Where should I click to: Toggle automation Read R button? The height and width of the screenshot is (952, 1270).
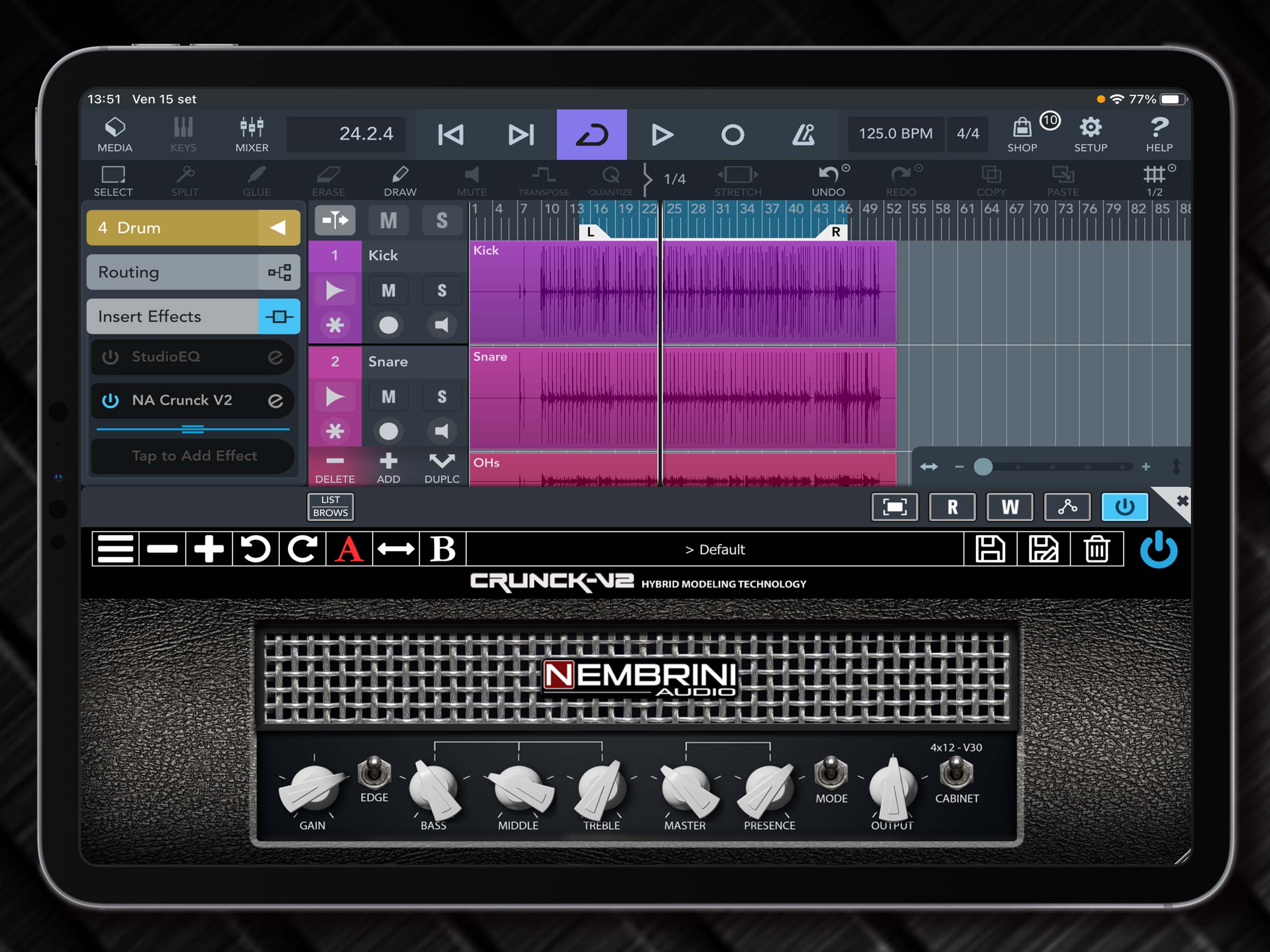pyautogui.click(x=952, y=507)
